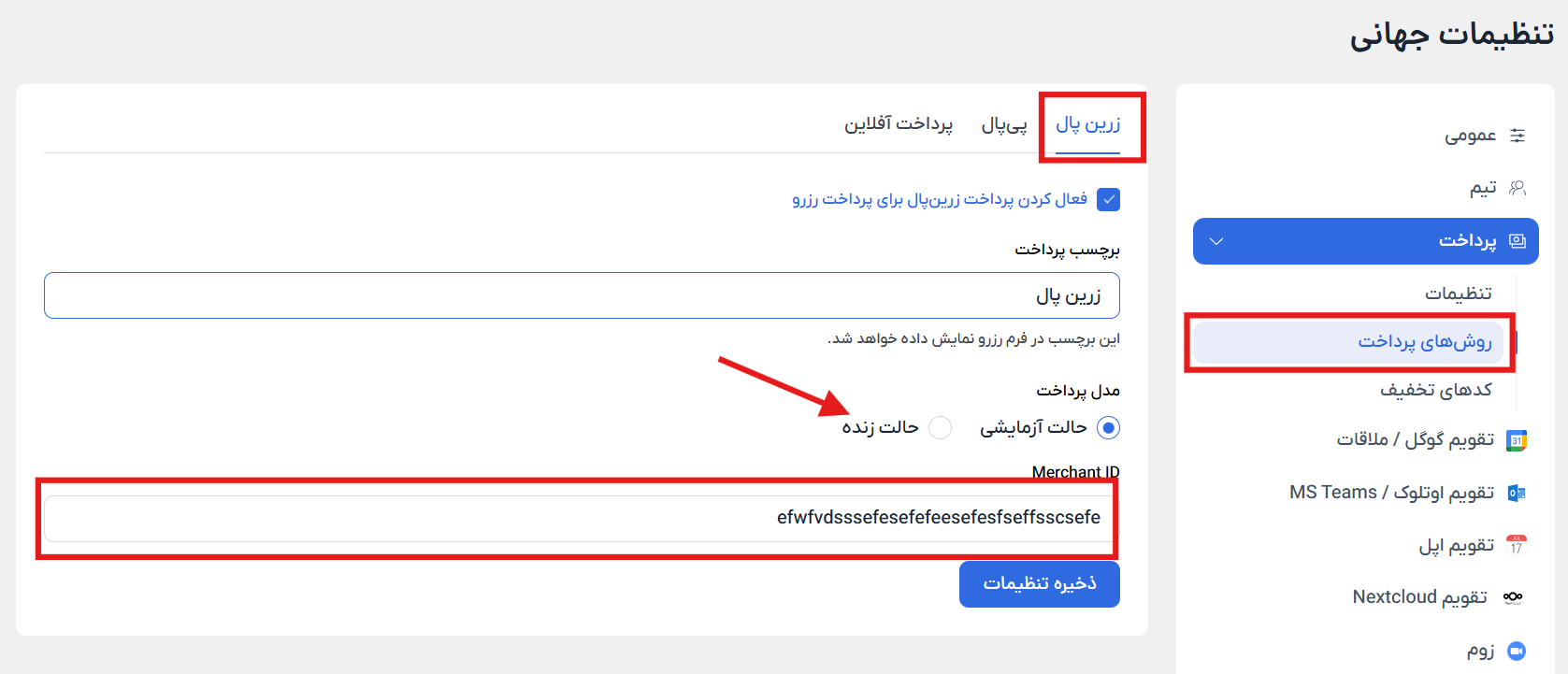Select the live mode (حالت زنده) radio button
Viewport: 1568px width, 674px height.
(x=940, y=427)
